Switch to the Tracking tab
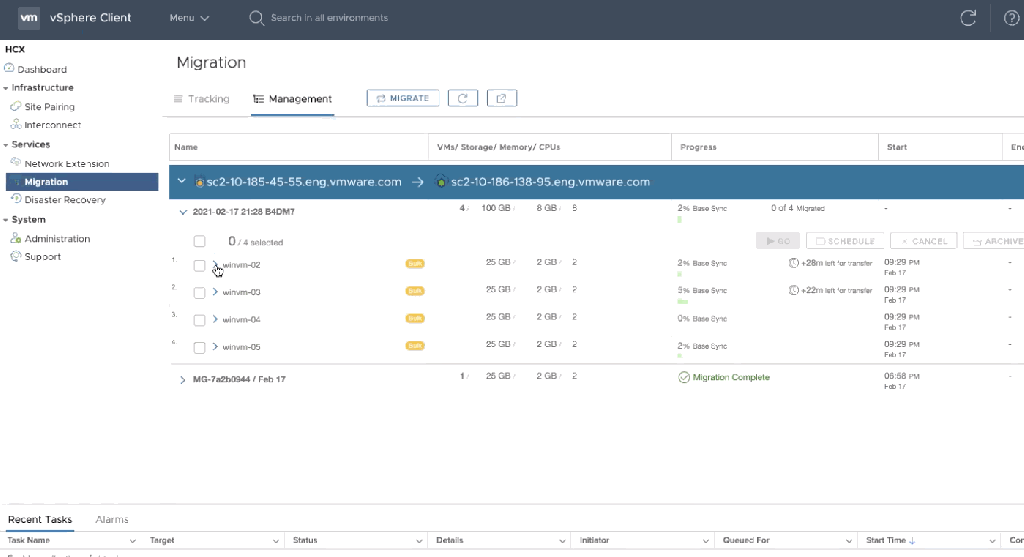 (x=201, y=99)
